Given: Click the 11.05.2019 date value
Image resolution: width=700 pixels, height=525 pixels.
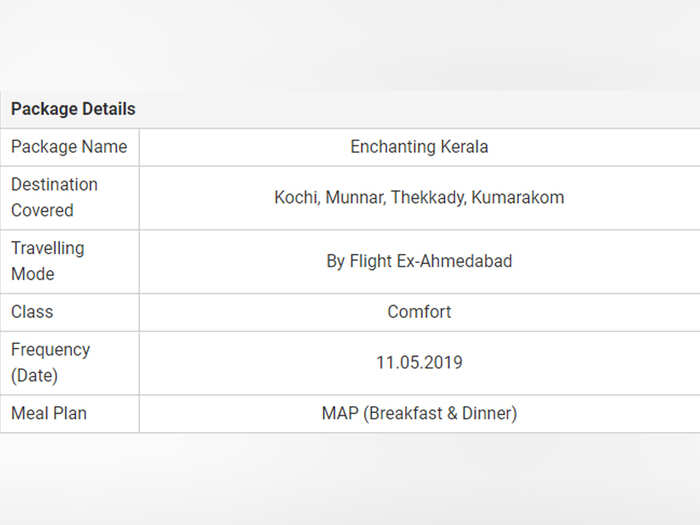Looking at the screenshot, I should 419,362.
